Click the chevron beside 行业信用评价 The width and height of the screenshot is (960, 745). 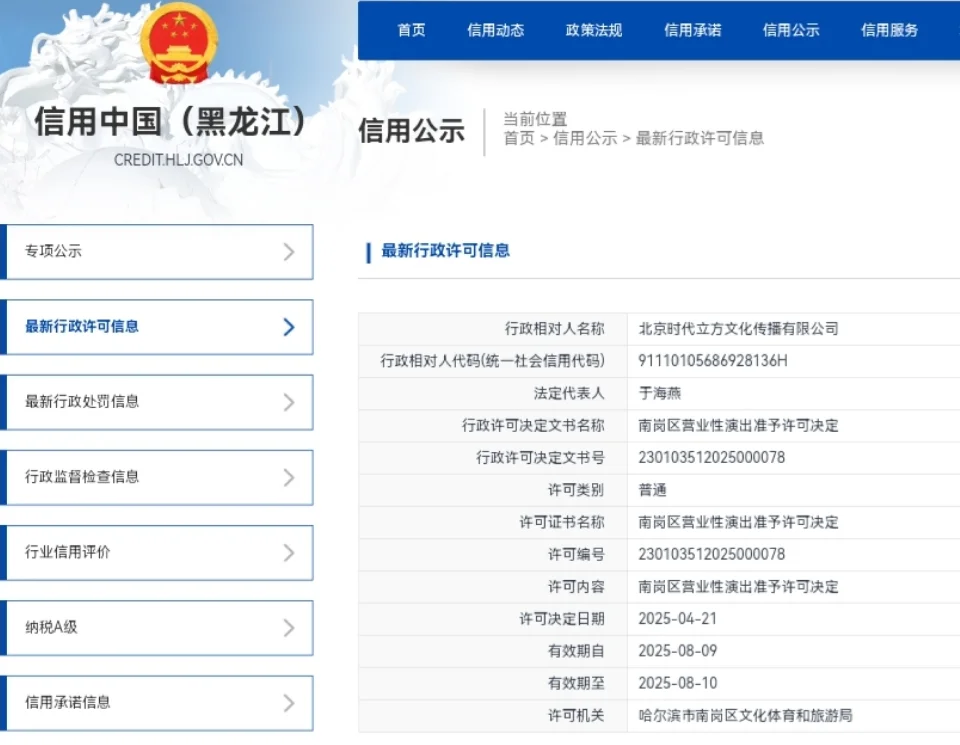(x=288, y=552)
